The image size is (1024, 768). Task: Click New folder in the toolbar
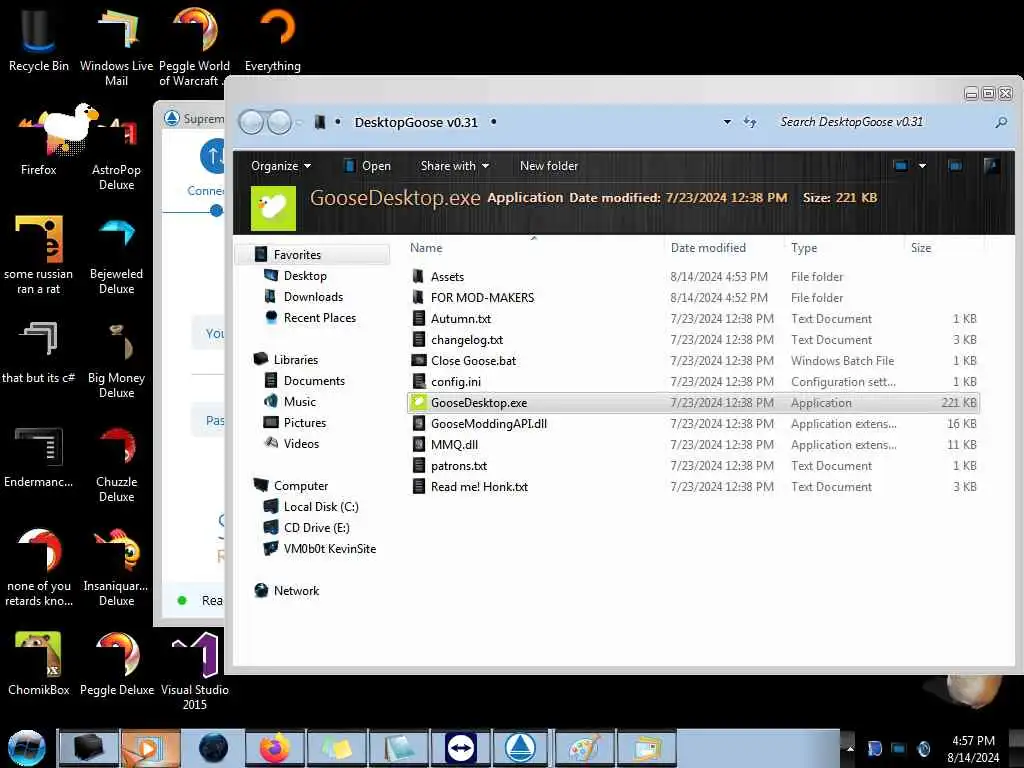tap(549, 166)
